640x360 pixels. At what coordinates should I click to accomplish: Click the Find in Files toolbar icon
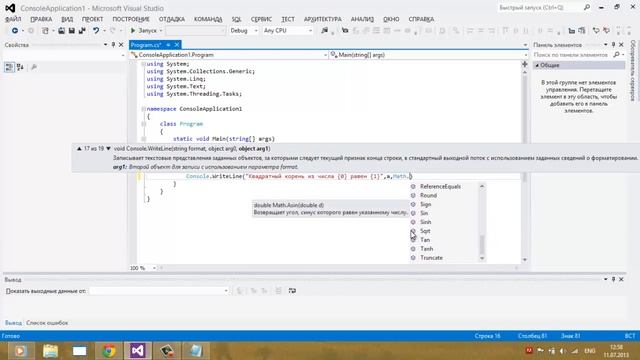pos(324,31)
